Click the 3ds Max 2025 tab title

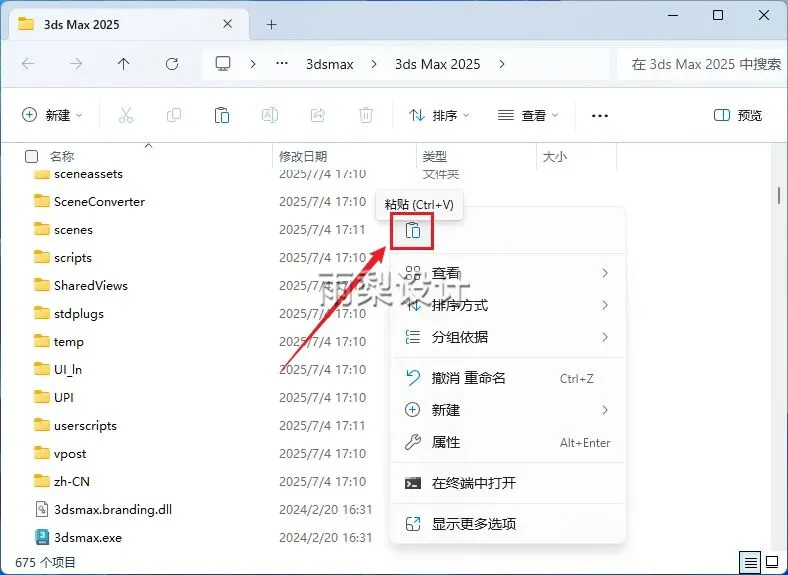[x=81, y=24]
